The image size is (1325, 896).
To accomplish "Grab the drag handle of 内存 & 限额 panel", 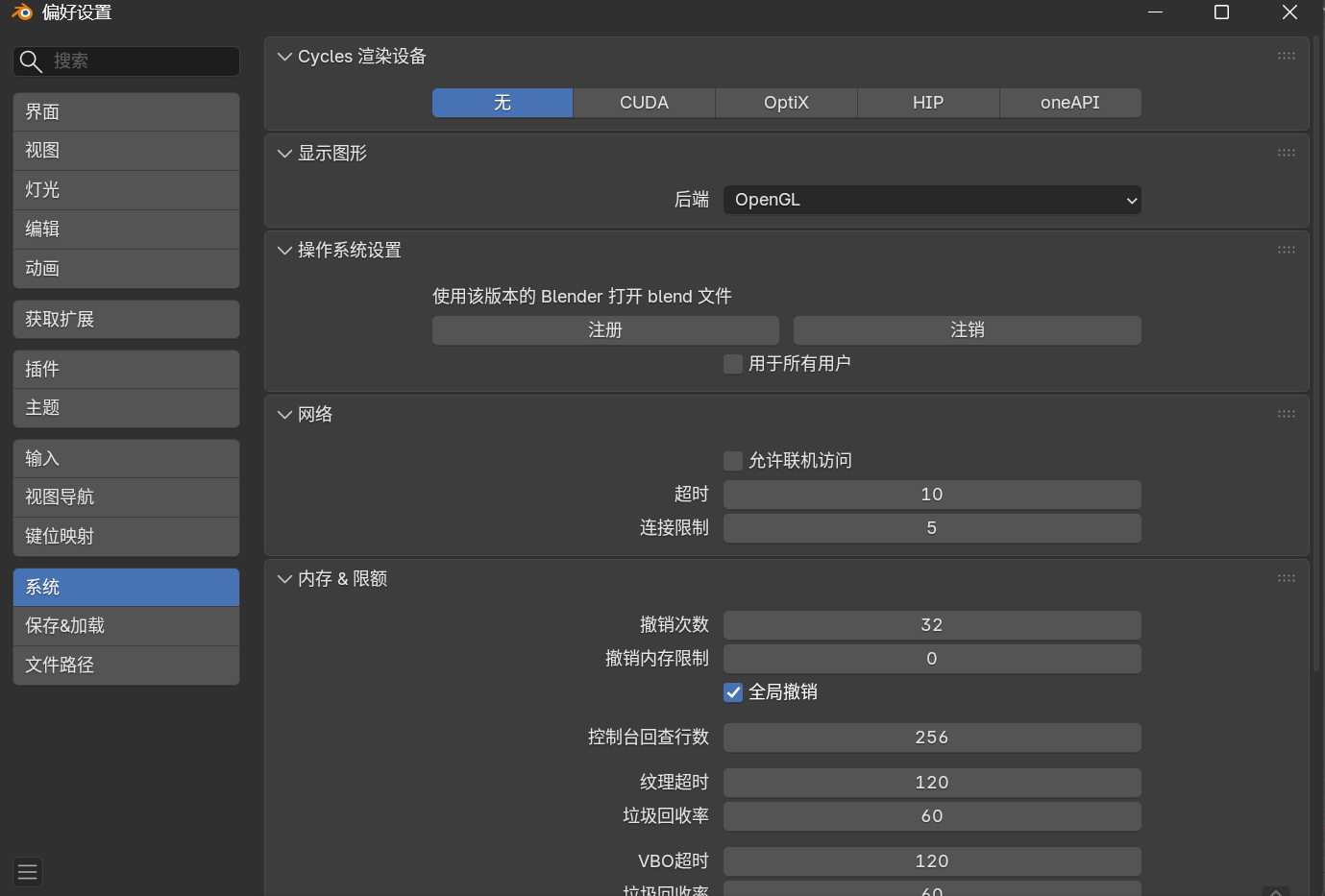I will [1287, 578].
